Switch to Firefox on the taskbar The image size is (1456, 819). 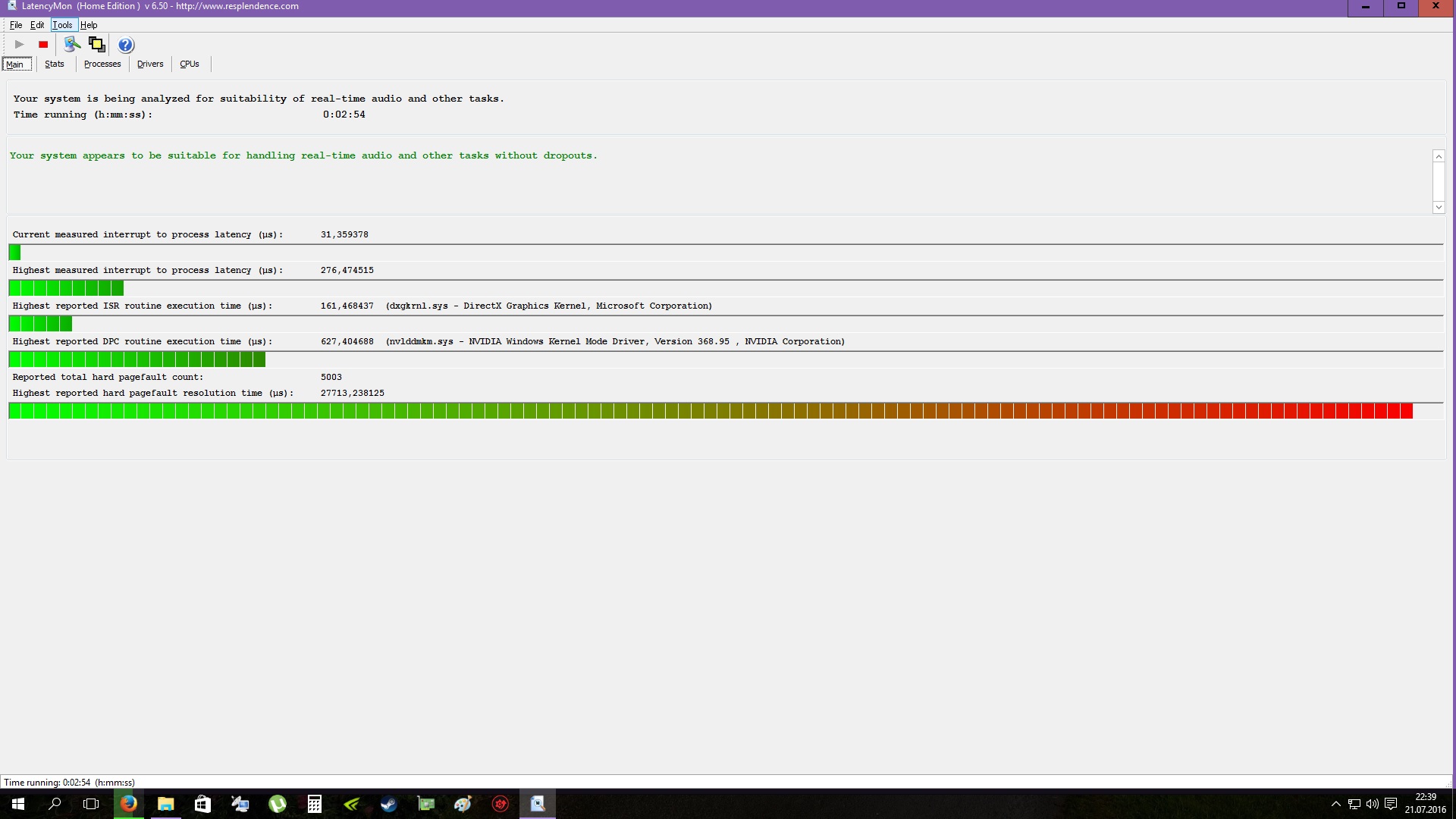coord(129,804)
